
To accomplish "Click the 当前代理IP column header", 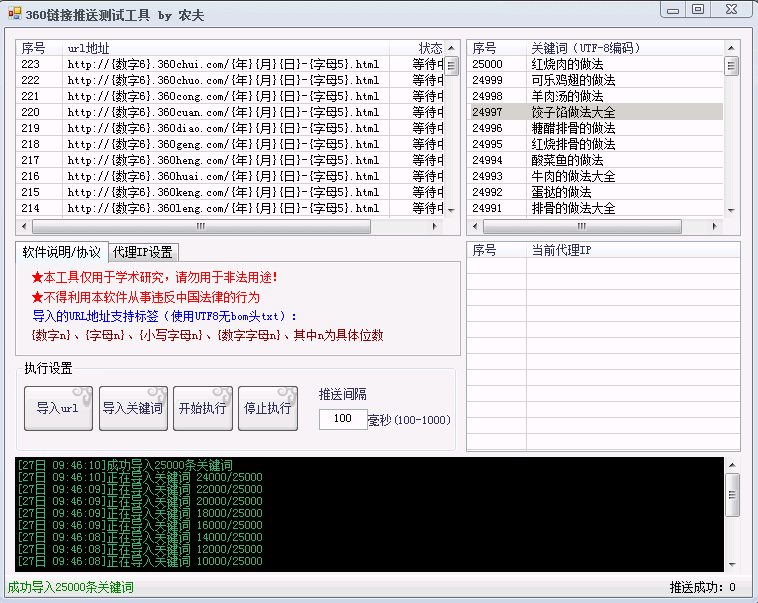I will tap(633, 250).
